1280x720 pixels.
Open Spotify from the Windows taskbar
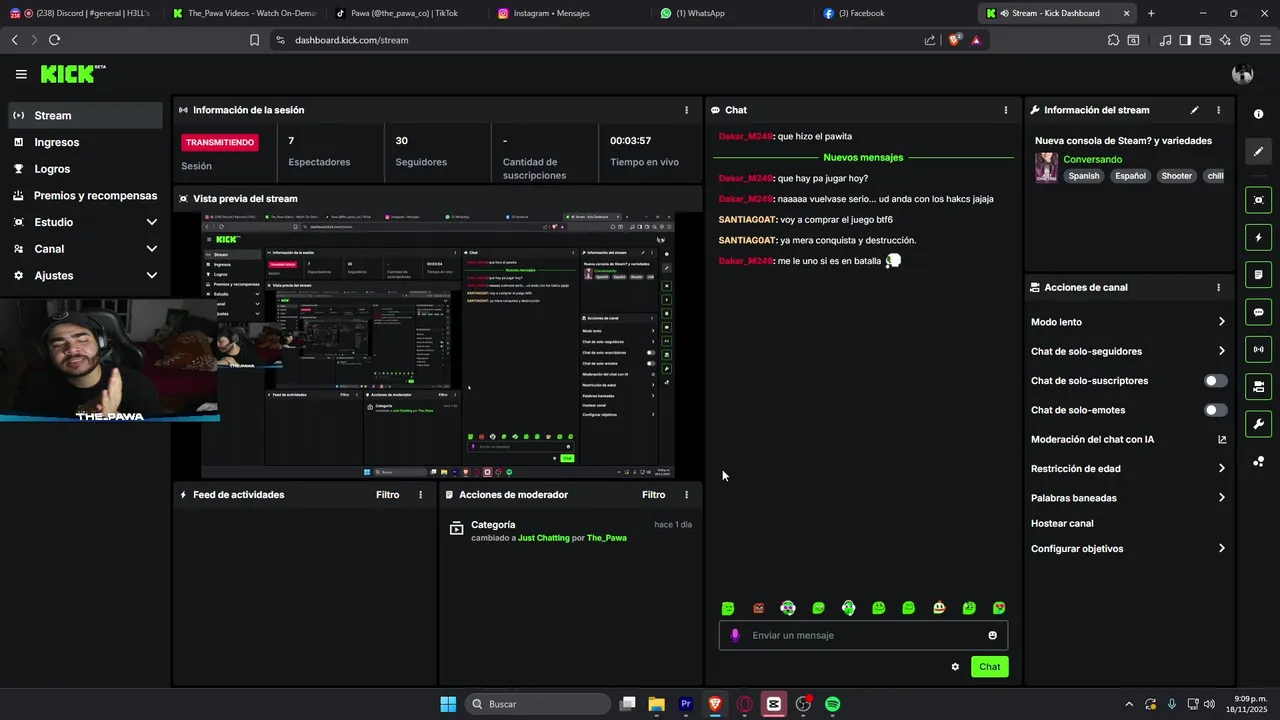[x=832, y=704]
